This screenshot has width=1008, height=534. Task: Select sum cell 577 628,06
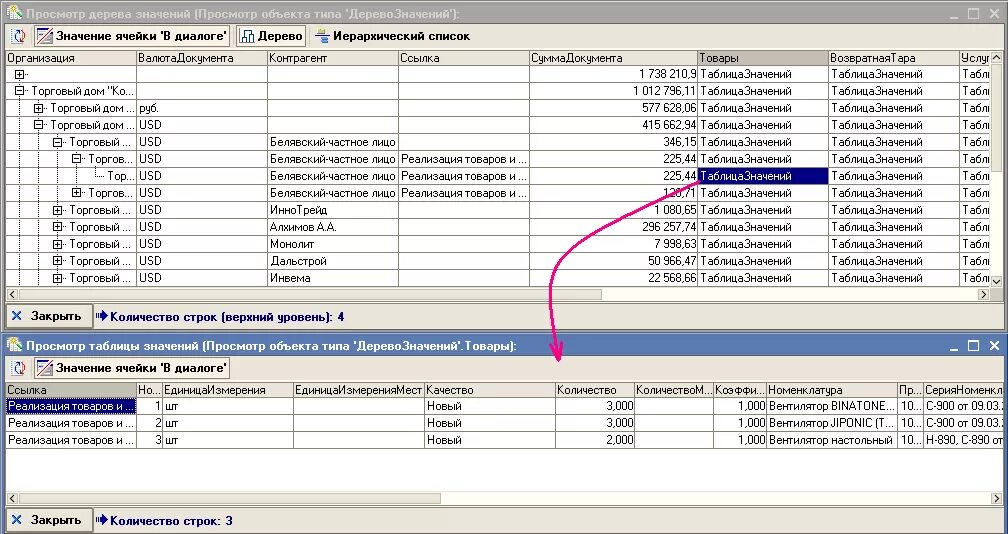click(x=614, y=108)
